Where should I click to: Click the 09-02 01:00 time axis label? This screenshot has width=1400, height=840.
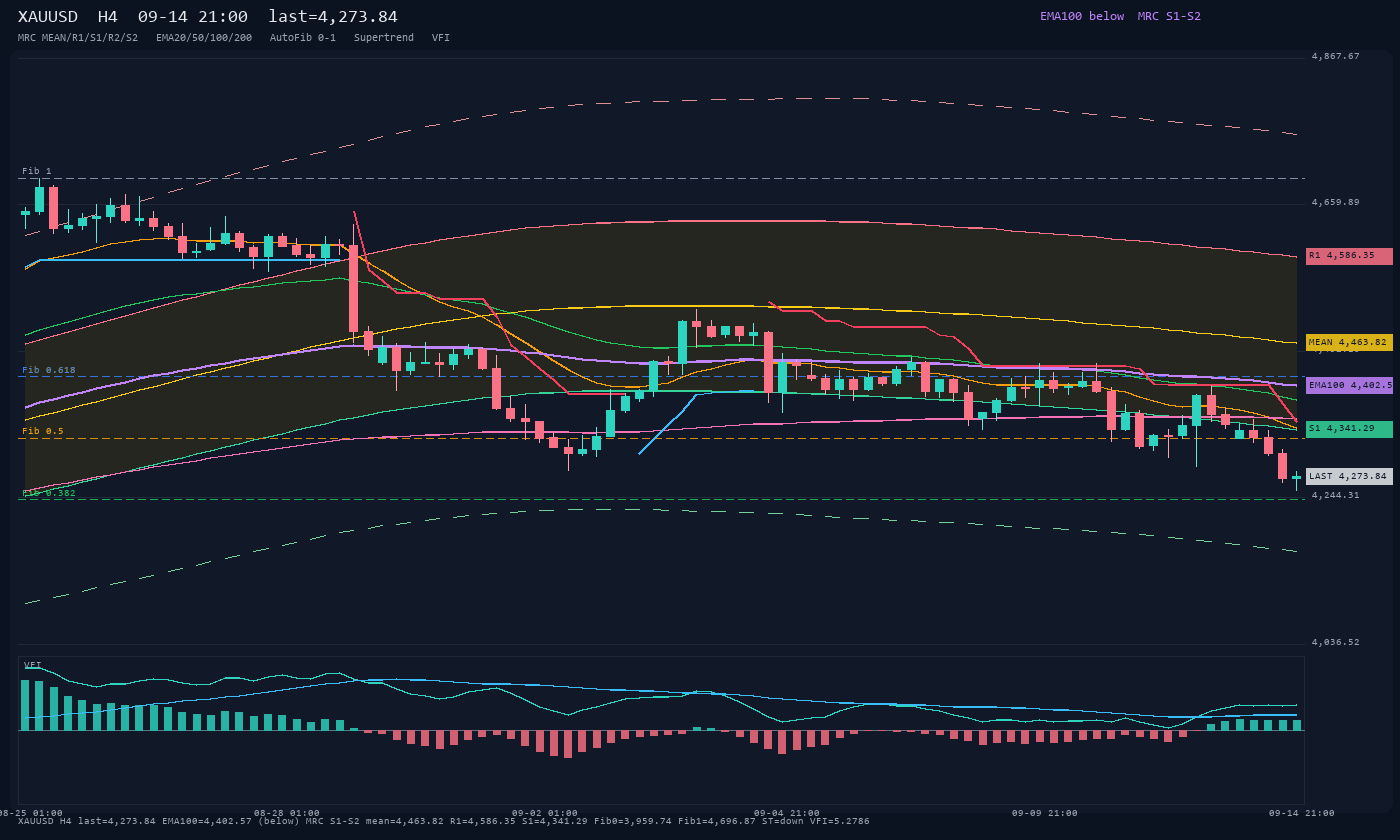(545, 813)
